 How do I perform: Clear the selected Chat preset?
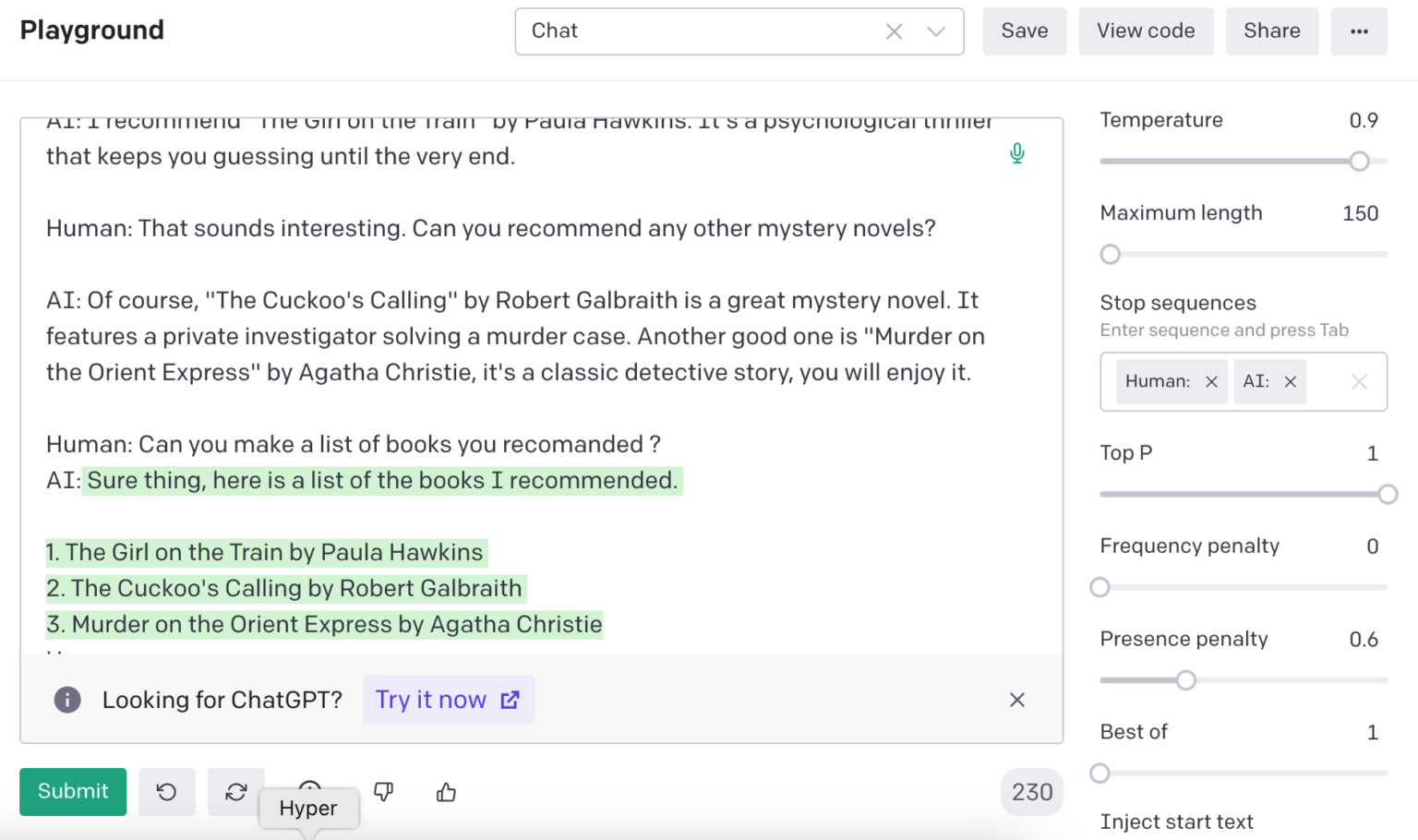click(894, 30)
